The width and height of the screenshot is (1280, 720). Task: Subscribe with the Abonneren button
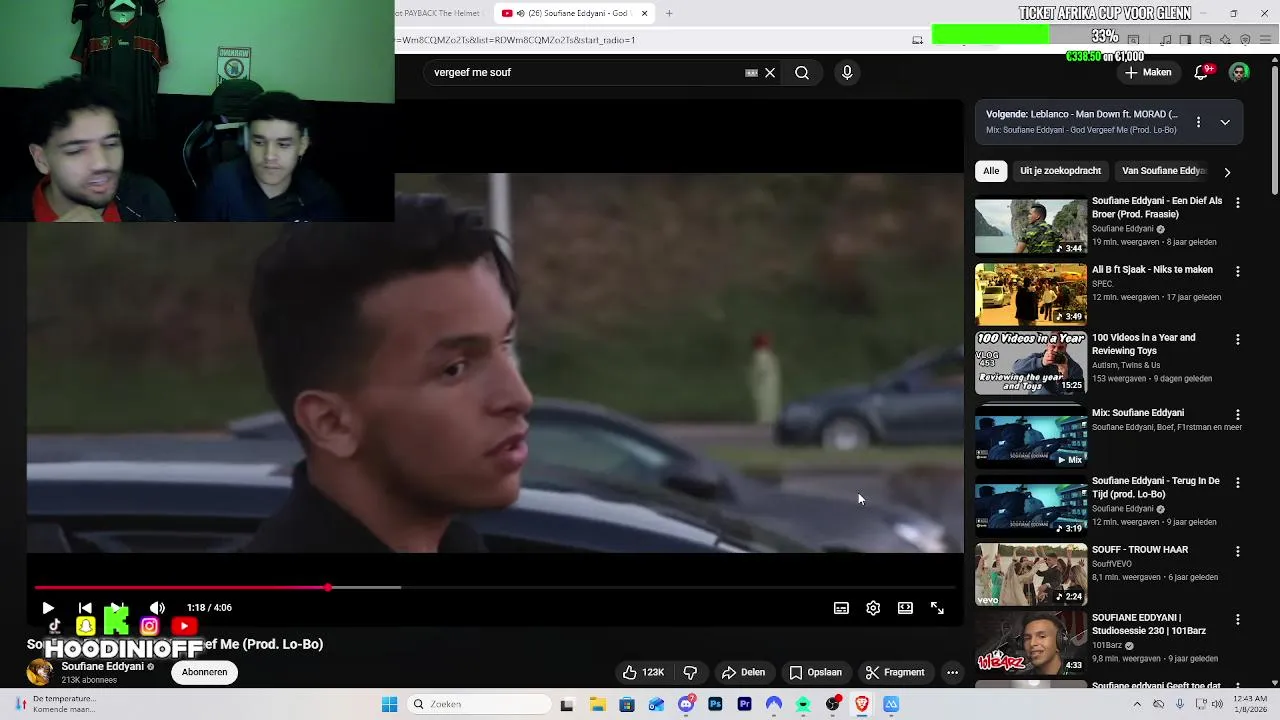tap(204, 672)
